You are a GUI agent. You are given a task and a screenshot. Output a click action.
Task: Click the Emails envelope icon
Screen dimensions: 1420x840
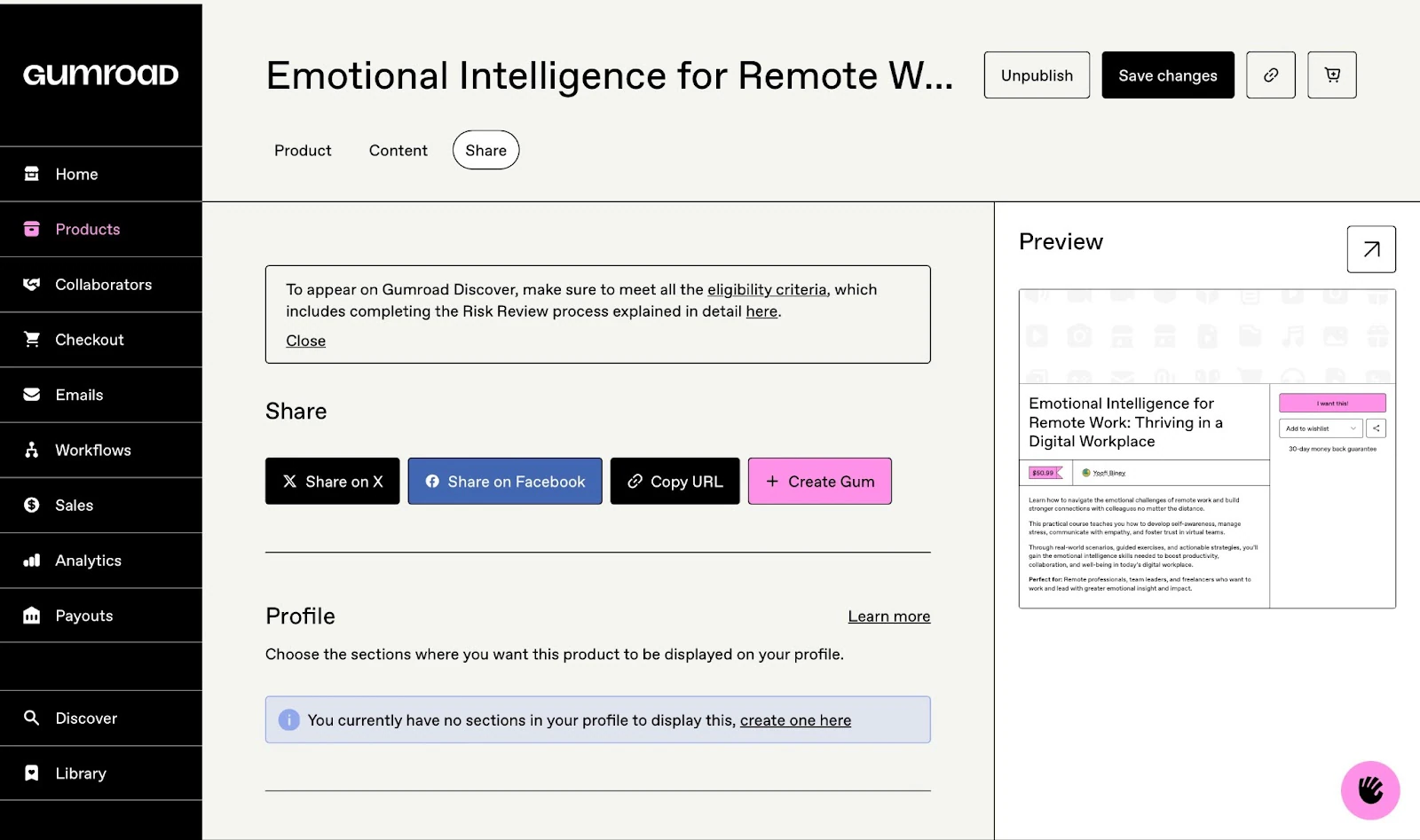(x=32, y=395)
